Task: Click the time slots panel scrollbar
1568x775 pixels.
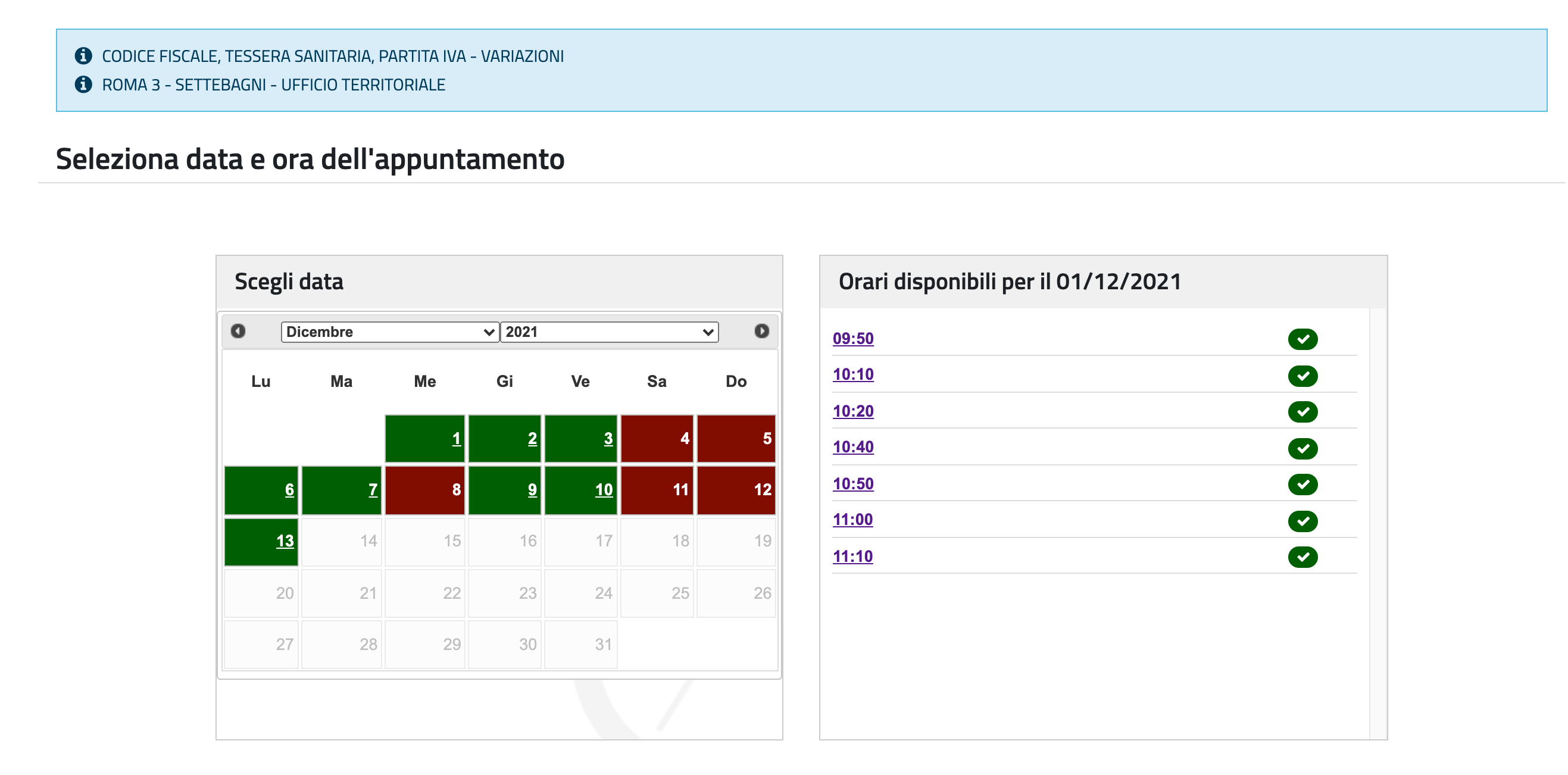Action: [1377, 524]
